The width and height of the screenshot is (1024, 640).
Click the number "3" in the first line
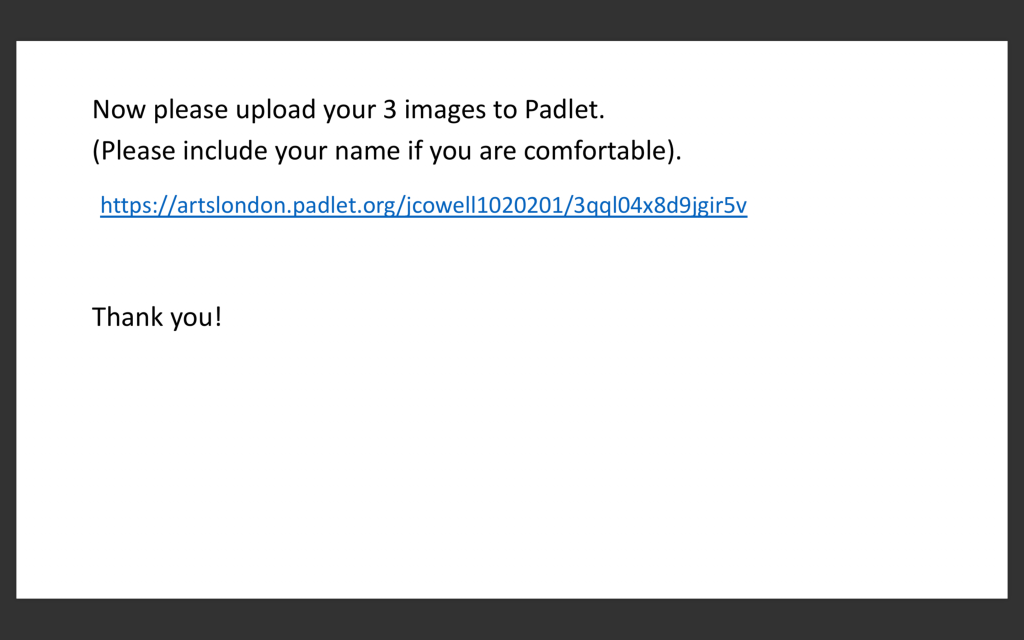pos(390,109)
